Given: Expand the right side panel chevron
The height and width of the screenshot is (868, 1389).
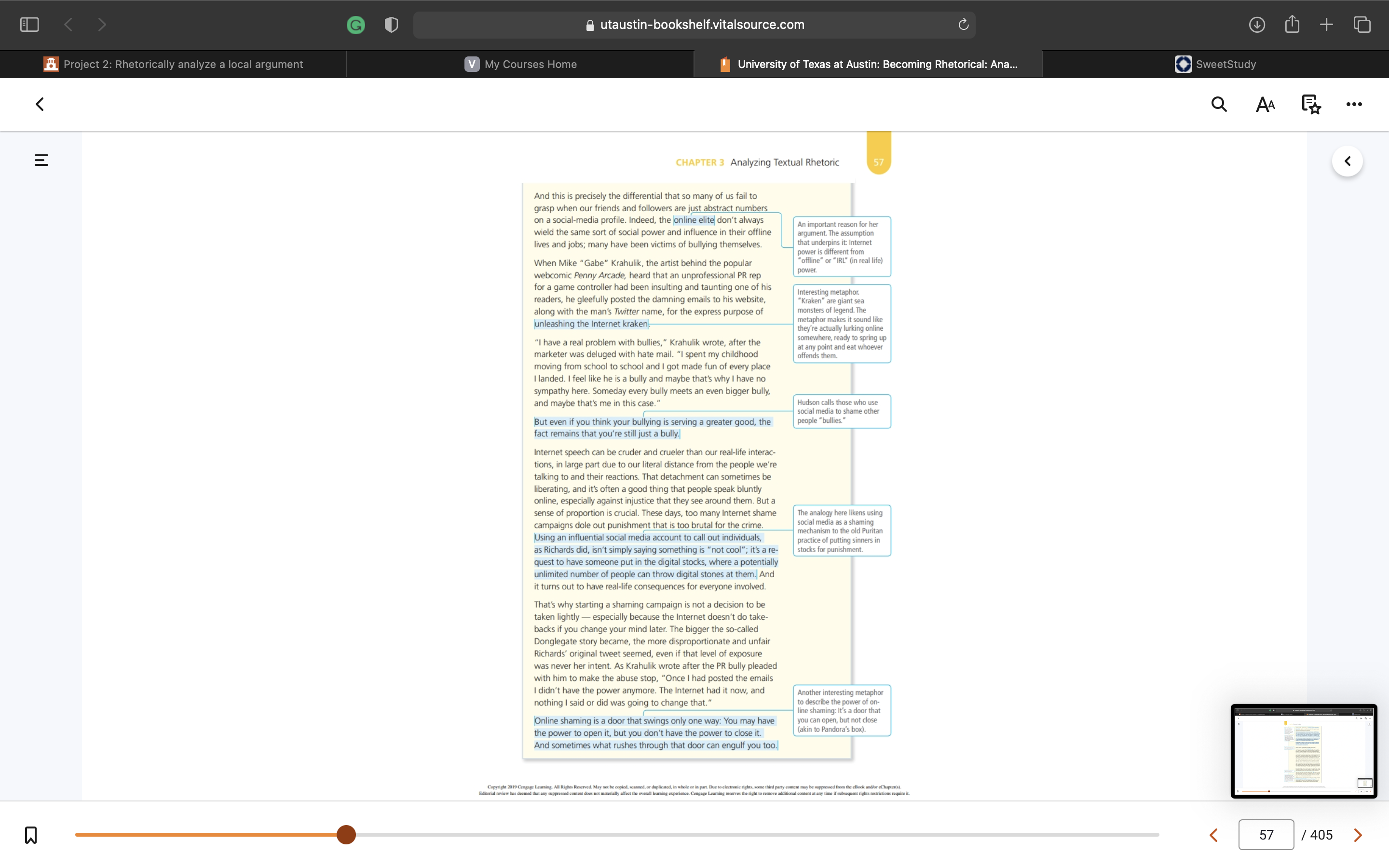Looking at the screenshot, I should click(x=1348, y=162).
